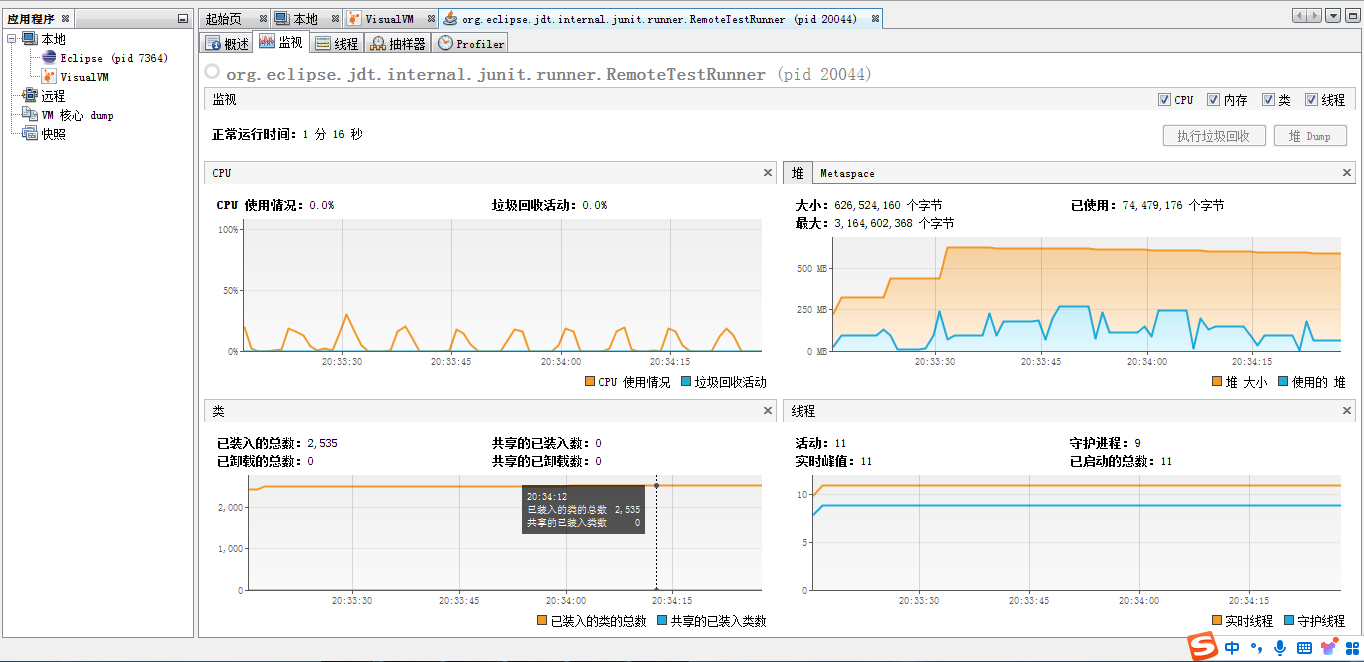Open the Profiler tab
1364x662 pixels.
(471, 43)
